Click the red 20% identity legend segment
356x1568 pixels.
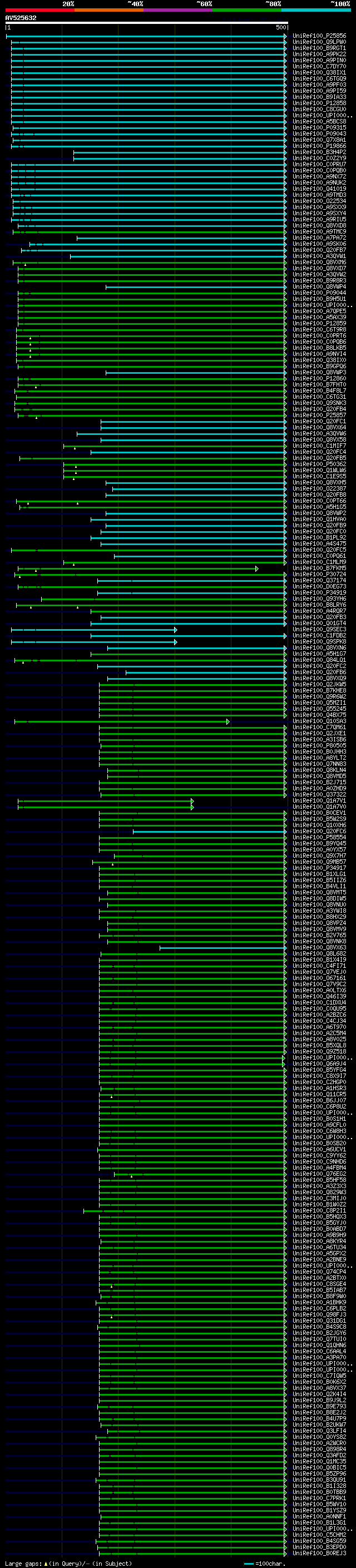click(39, 10)
